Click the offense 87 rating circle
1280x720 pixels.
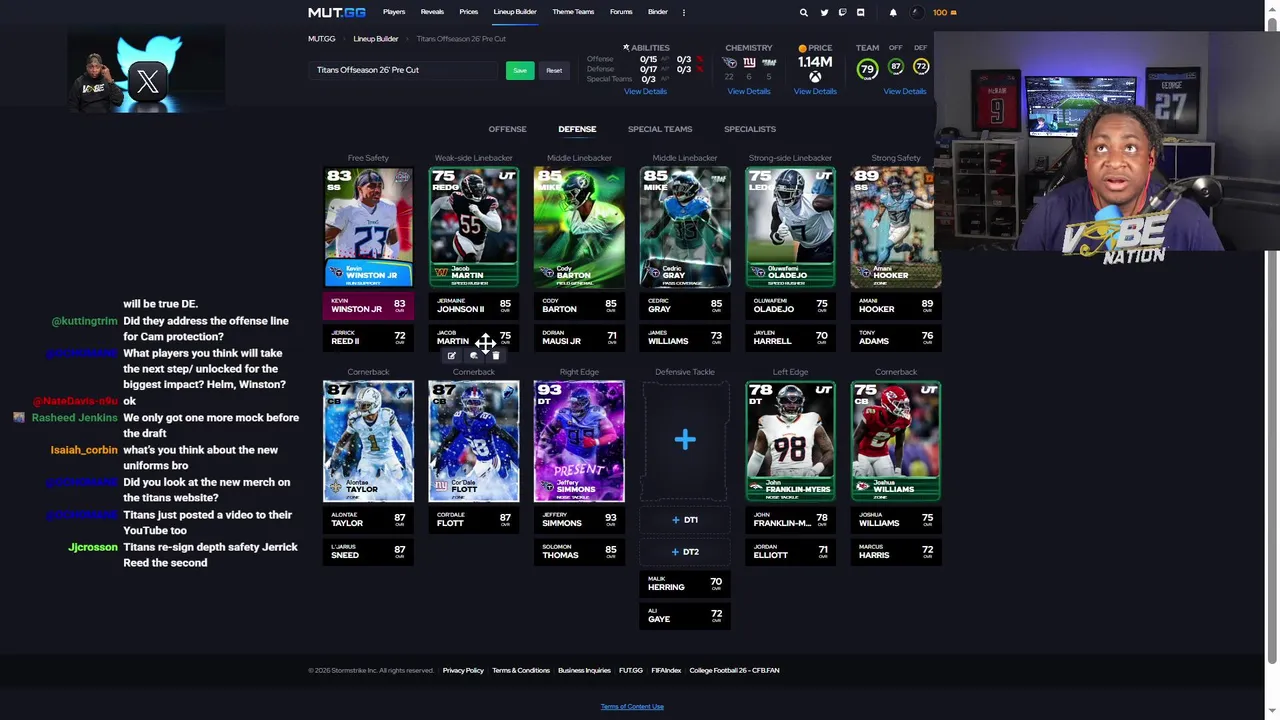[895, 67]
